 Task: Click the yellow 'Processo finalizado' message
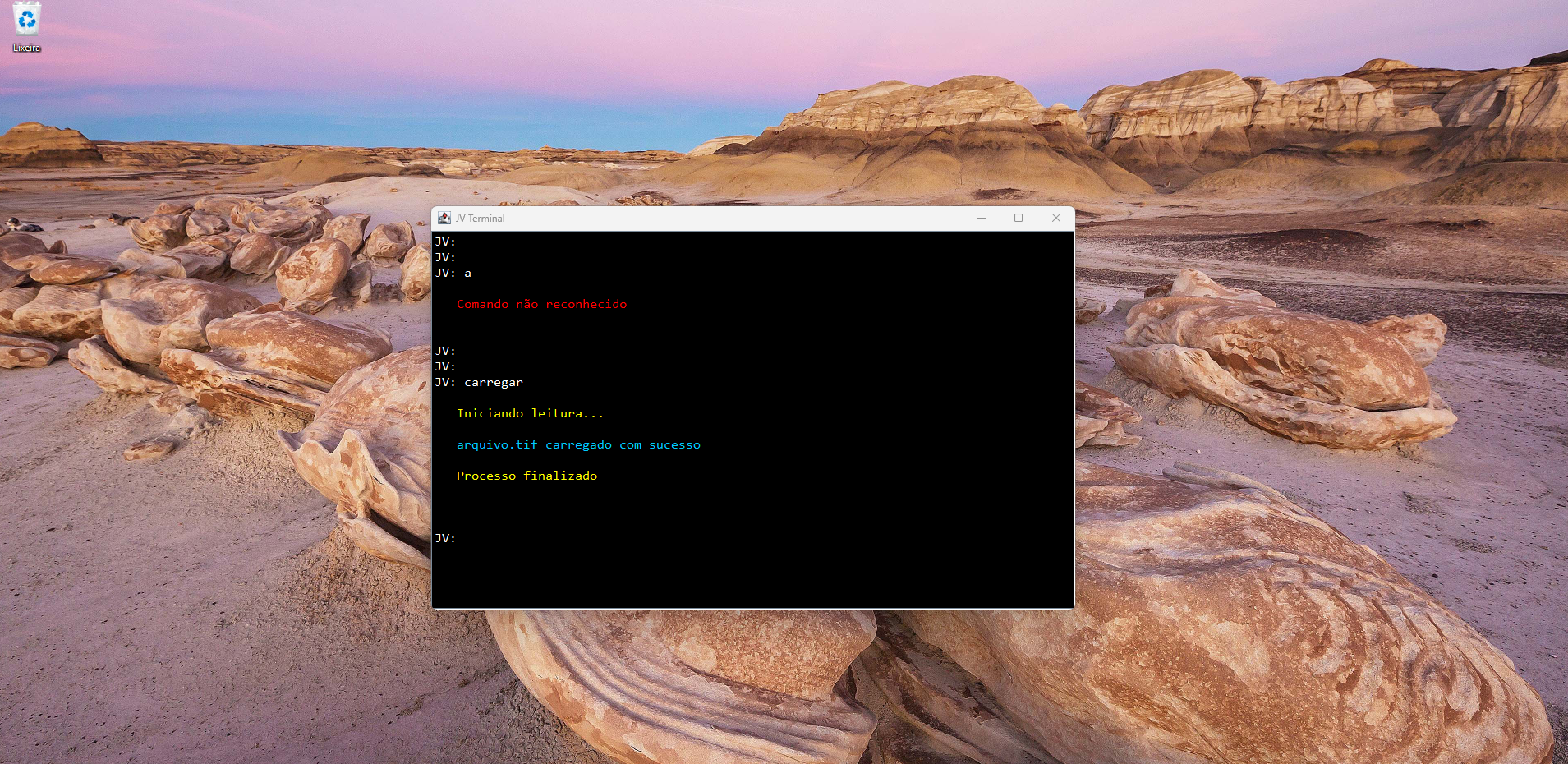click(x=526, y=476)
